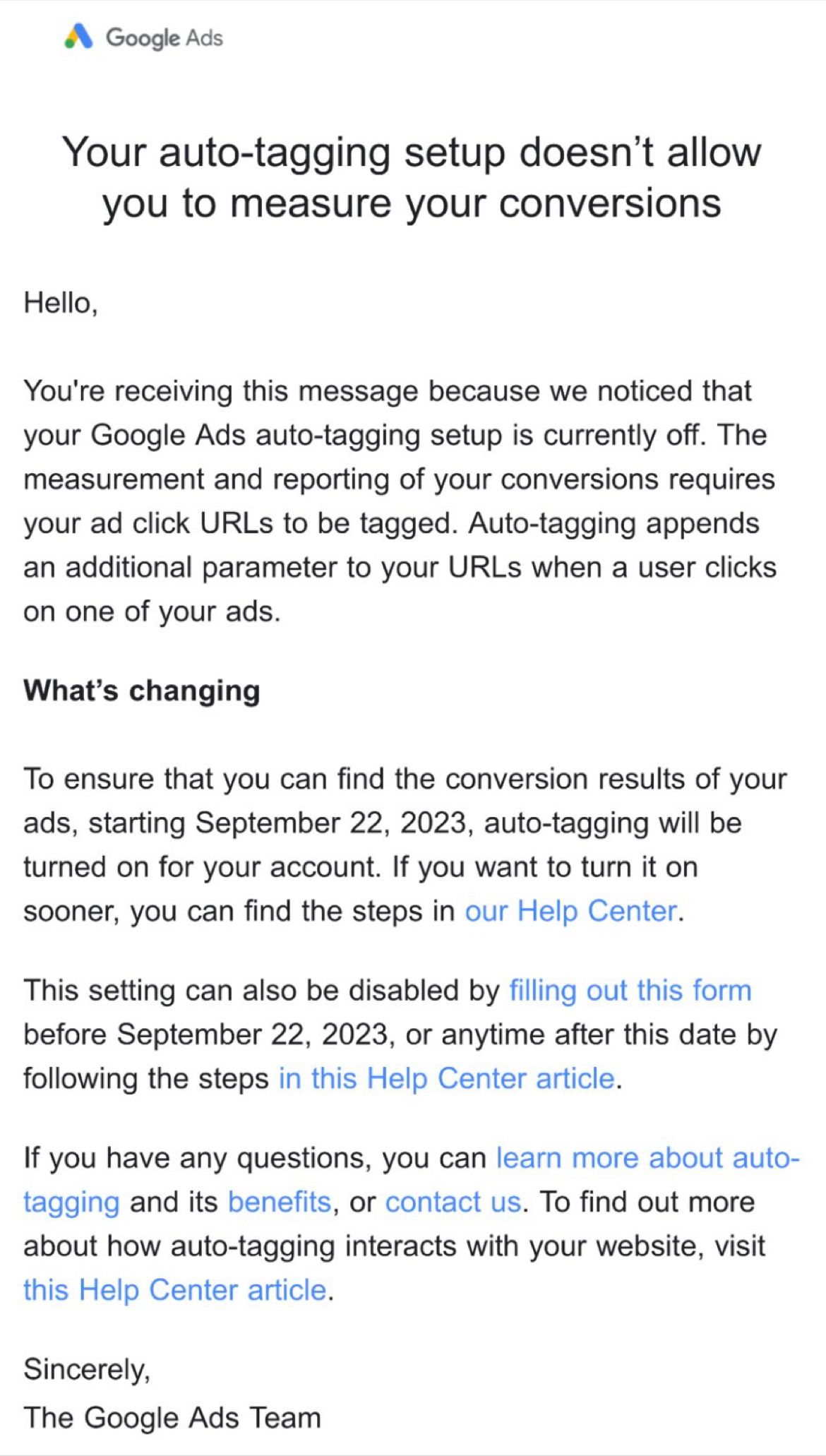Click the 'before September 22, 2023' deadline text
The height and width of the screenshot is (1456, 826).
pos(206,1034)
